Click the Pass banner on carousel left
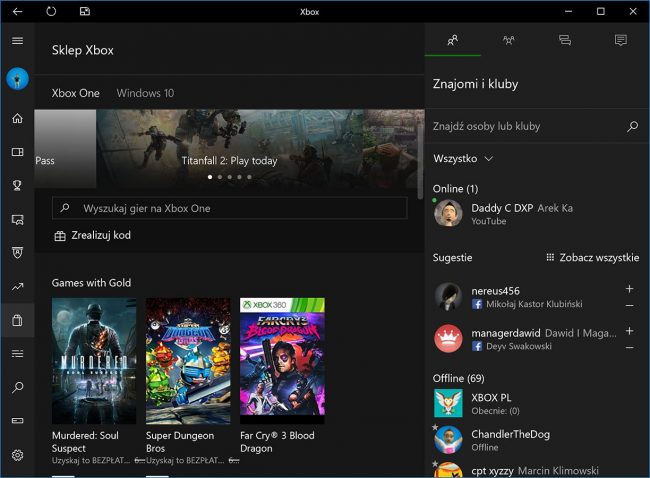Image resolution: width=650 pixels, height=478 pixels. tap(65, 148)
